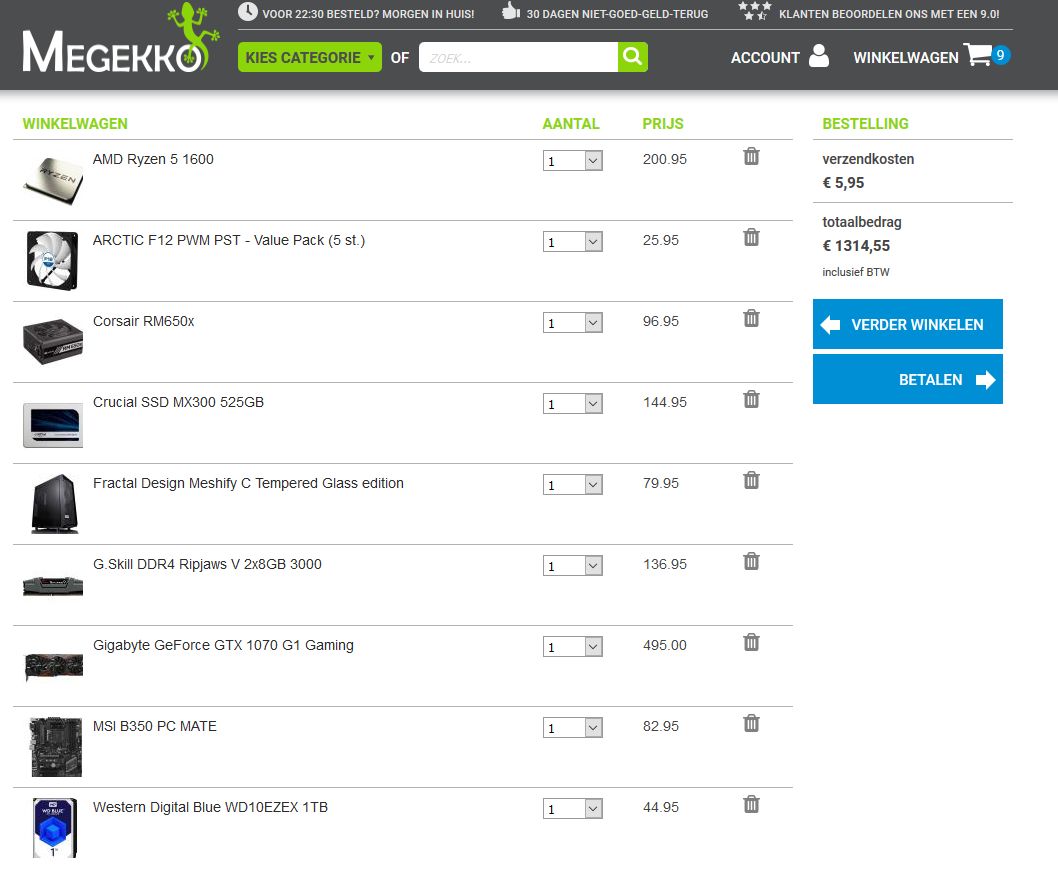Open the AMD Ryzen 5 1600 product link
1058x884 pixels.
tap(153, 159)
